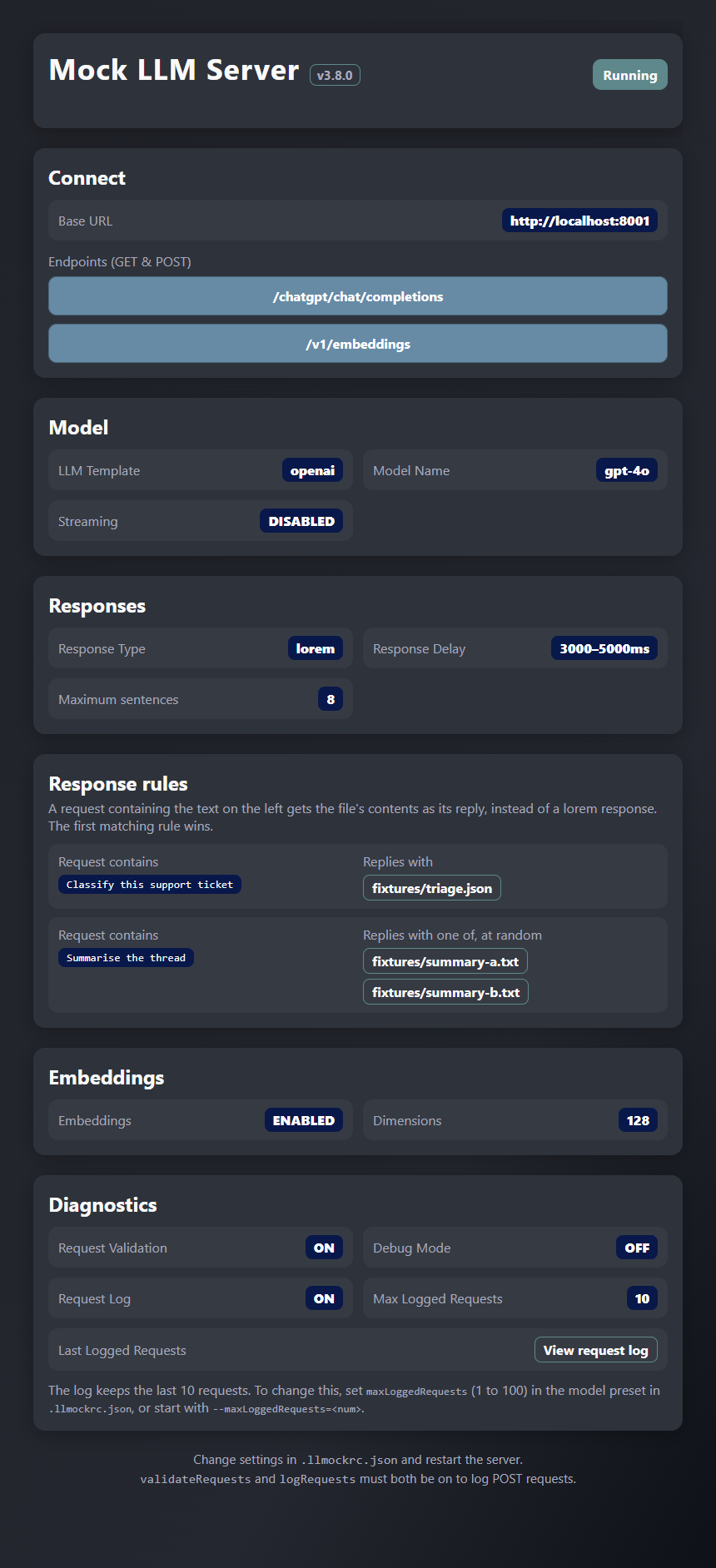Click the Mock LLM Server title
This screenshot has height=1568, width=716.
tap(173, 70)
